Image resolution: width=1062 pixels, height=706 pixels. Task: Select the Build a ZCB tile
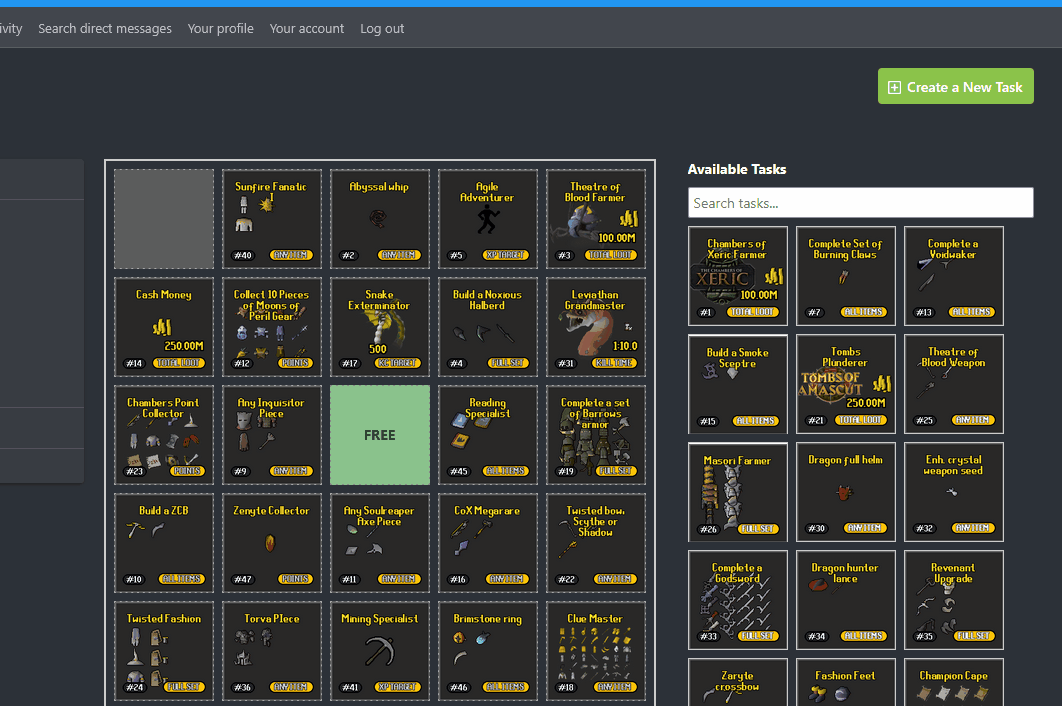pos(164,543)
